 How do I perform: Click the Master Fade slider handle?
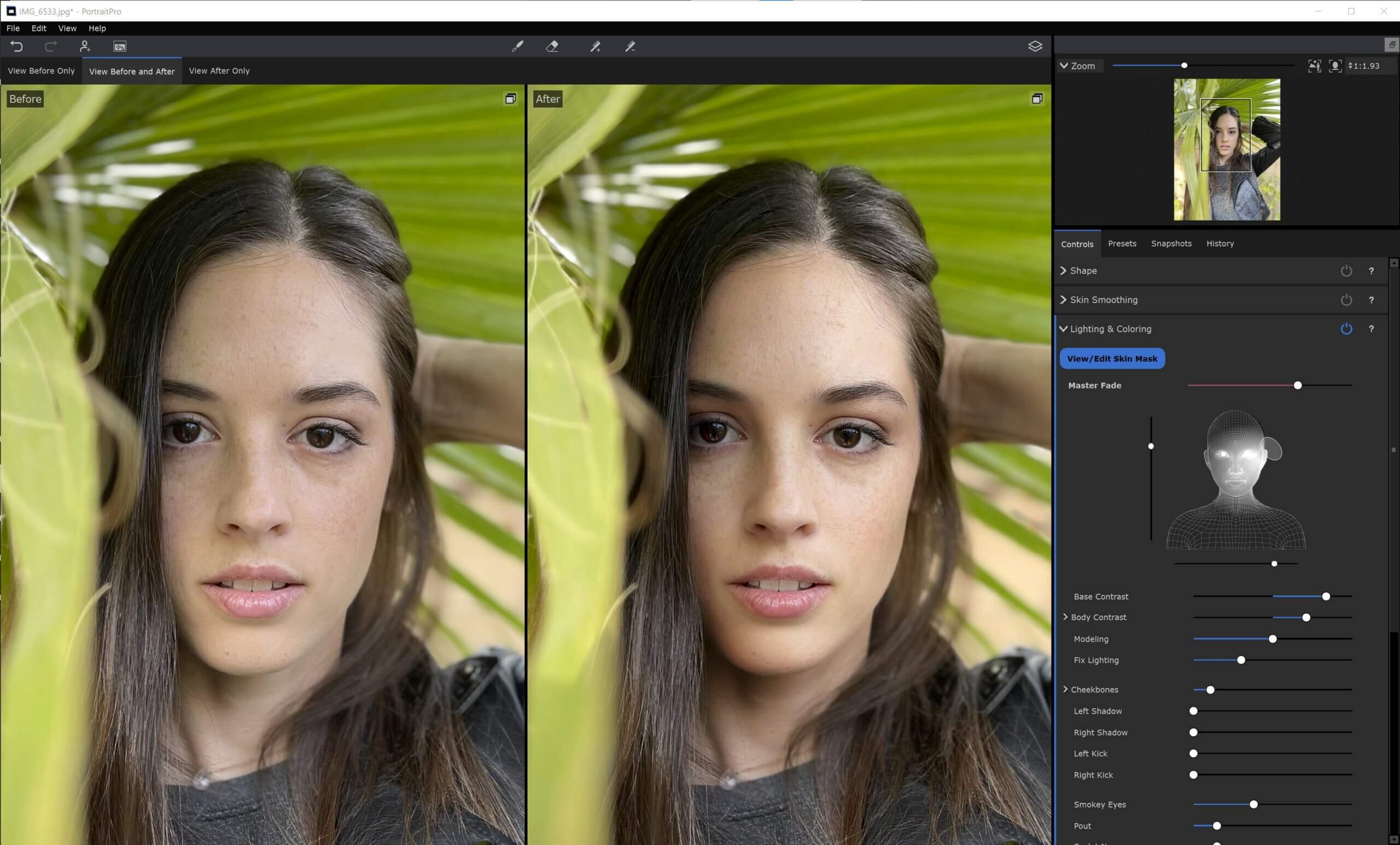[1297, 386]
